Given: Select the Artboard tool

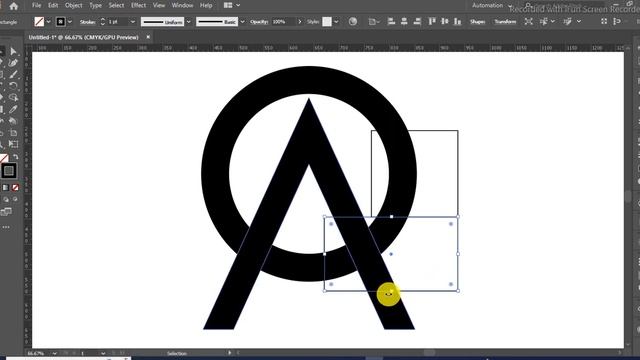Looking at the screenshot, I should click(13, 133).
